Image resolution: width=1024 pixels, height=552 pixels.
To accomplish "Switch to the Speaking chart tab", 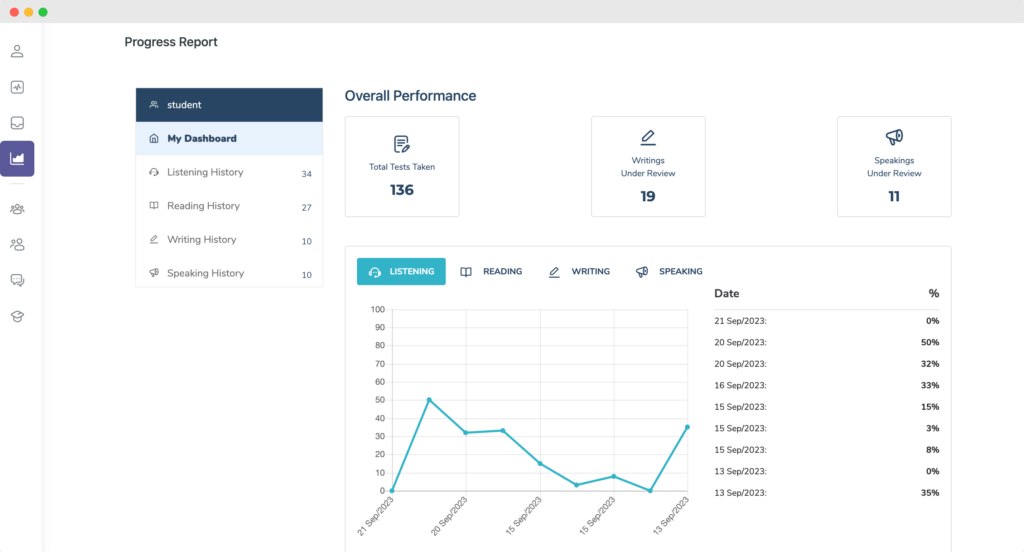I will pyautogui.click(x=669, y=271).
